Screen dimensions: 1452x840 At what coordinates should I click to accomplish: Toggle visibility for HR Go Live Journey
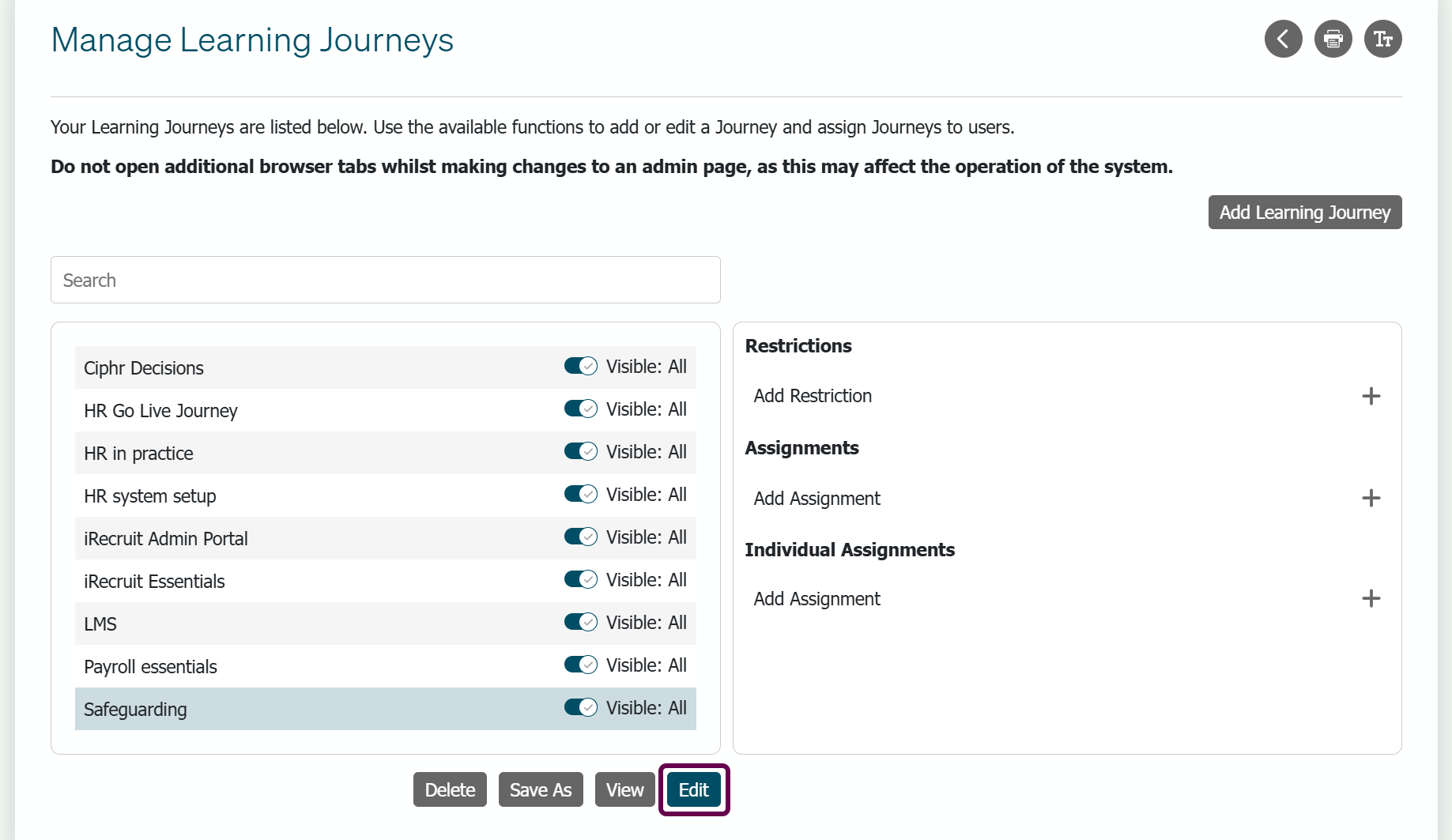580,409
